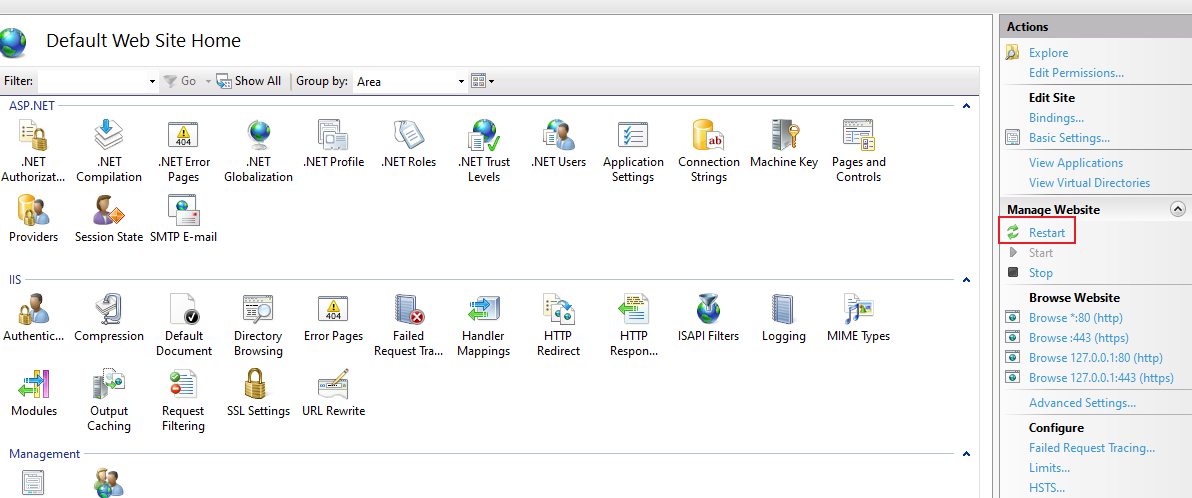Viewport: 1192px width, 498px height.
Task: Open the .NET Profile icon
Action: pyautogui.click(x=333, y=144)
